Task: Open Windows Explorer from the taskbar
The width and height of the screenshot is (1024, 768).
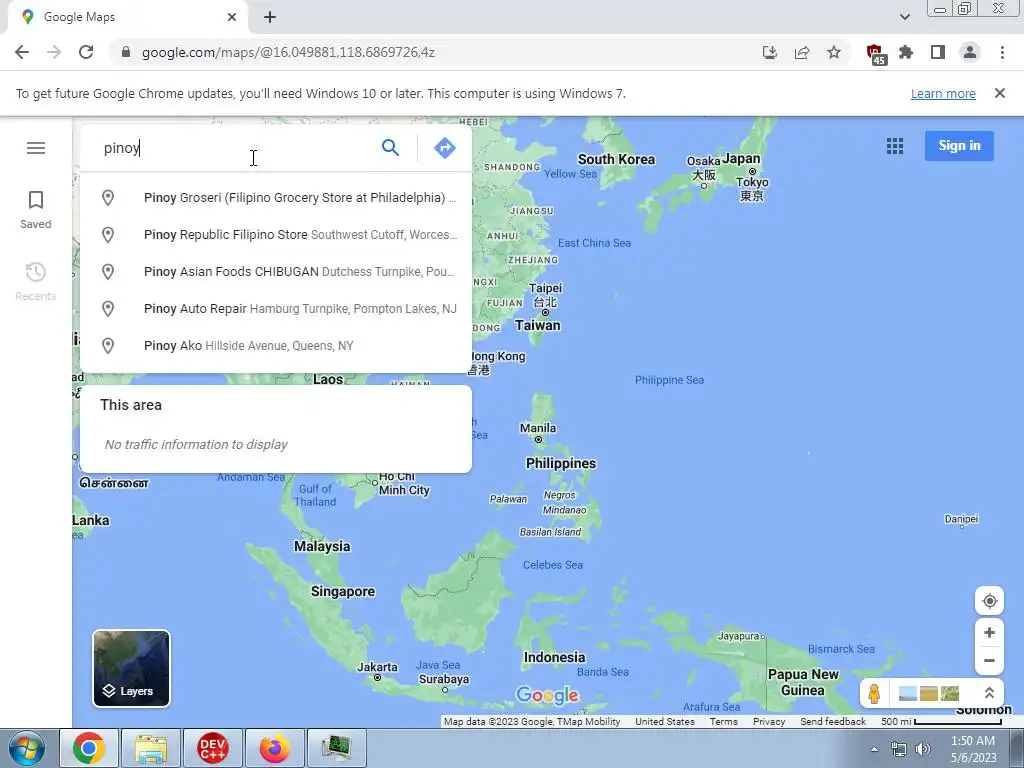Action: click(151, 748)
